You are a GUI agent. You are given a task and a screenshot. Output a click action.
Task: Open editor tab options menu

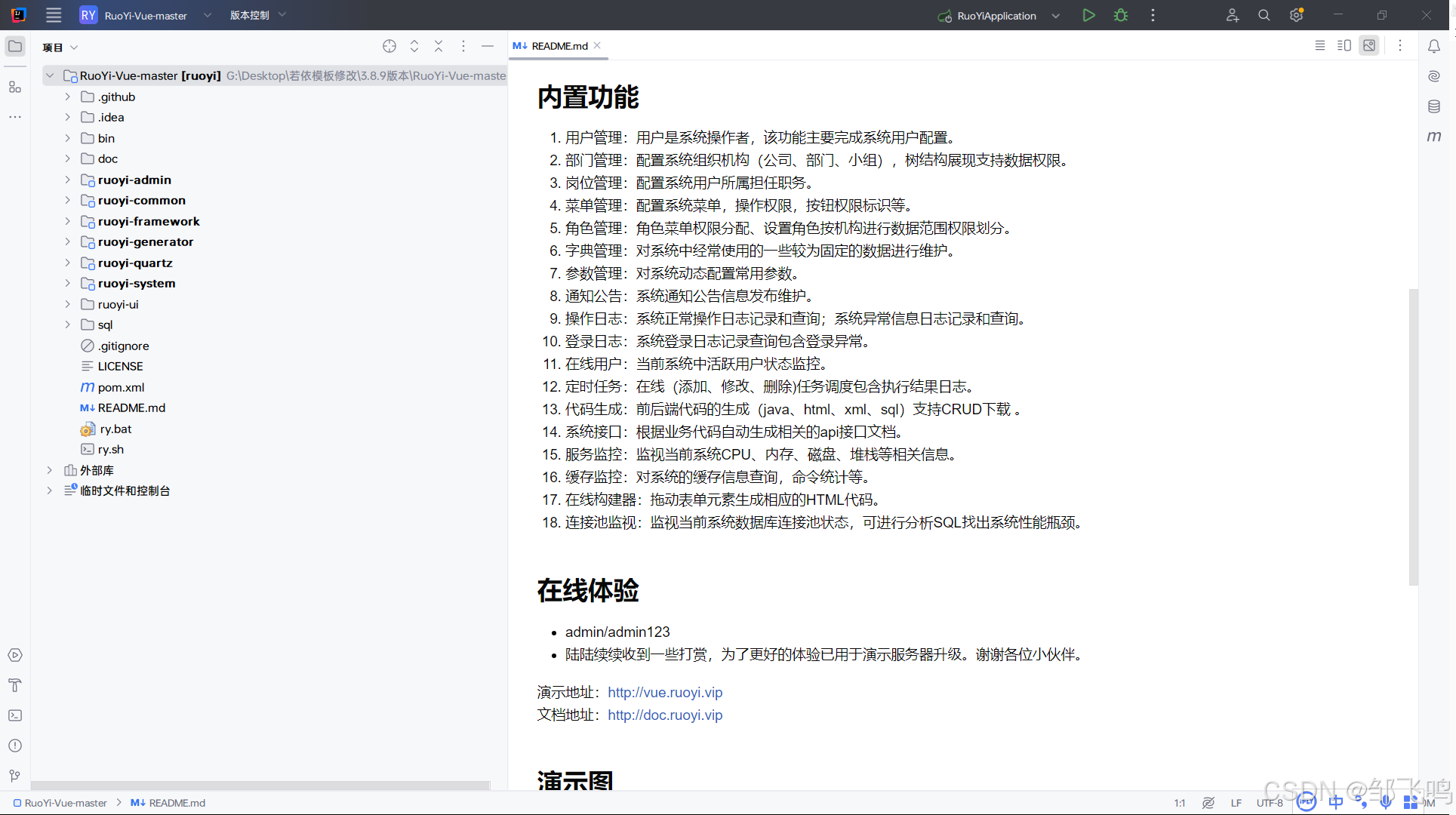pos(1400,46)
